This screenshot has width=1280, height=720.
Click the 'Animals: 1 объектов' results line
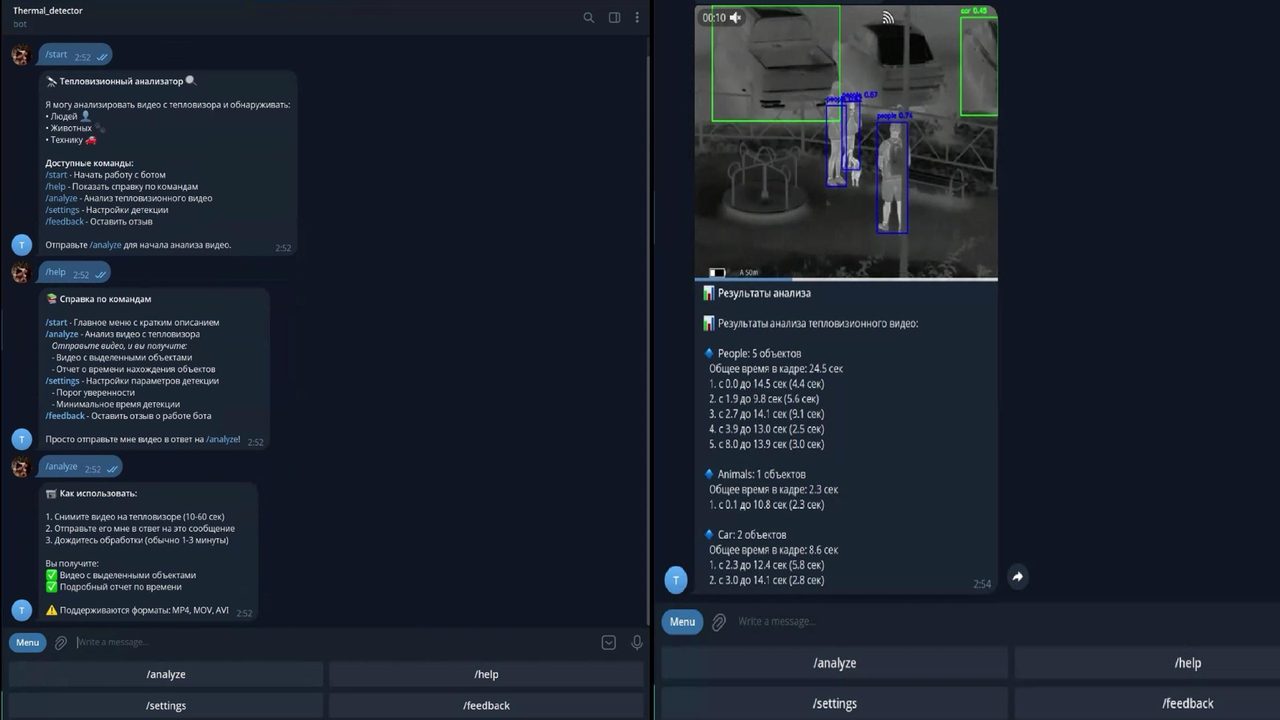[761, 475]
